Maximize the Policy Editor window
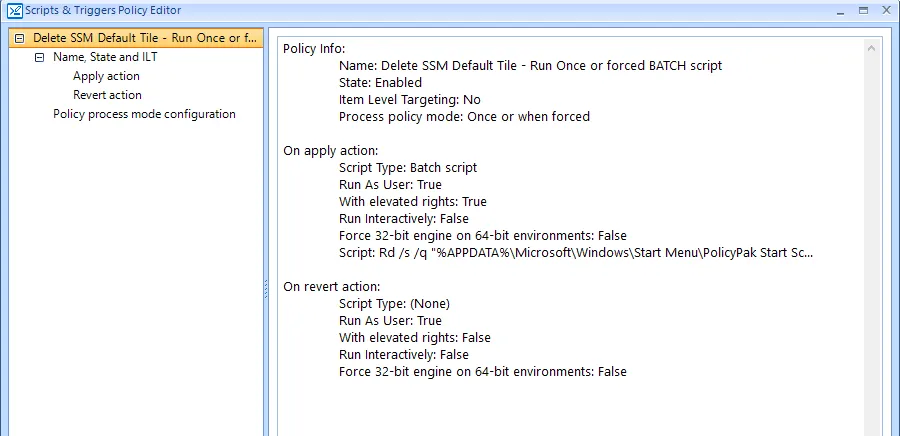This screenshot has height=436, width=900. point(862,10)
